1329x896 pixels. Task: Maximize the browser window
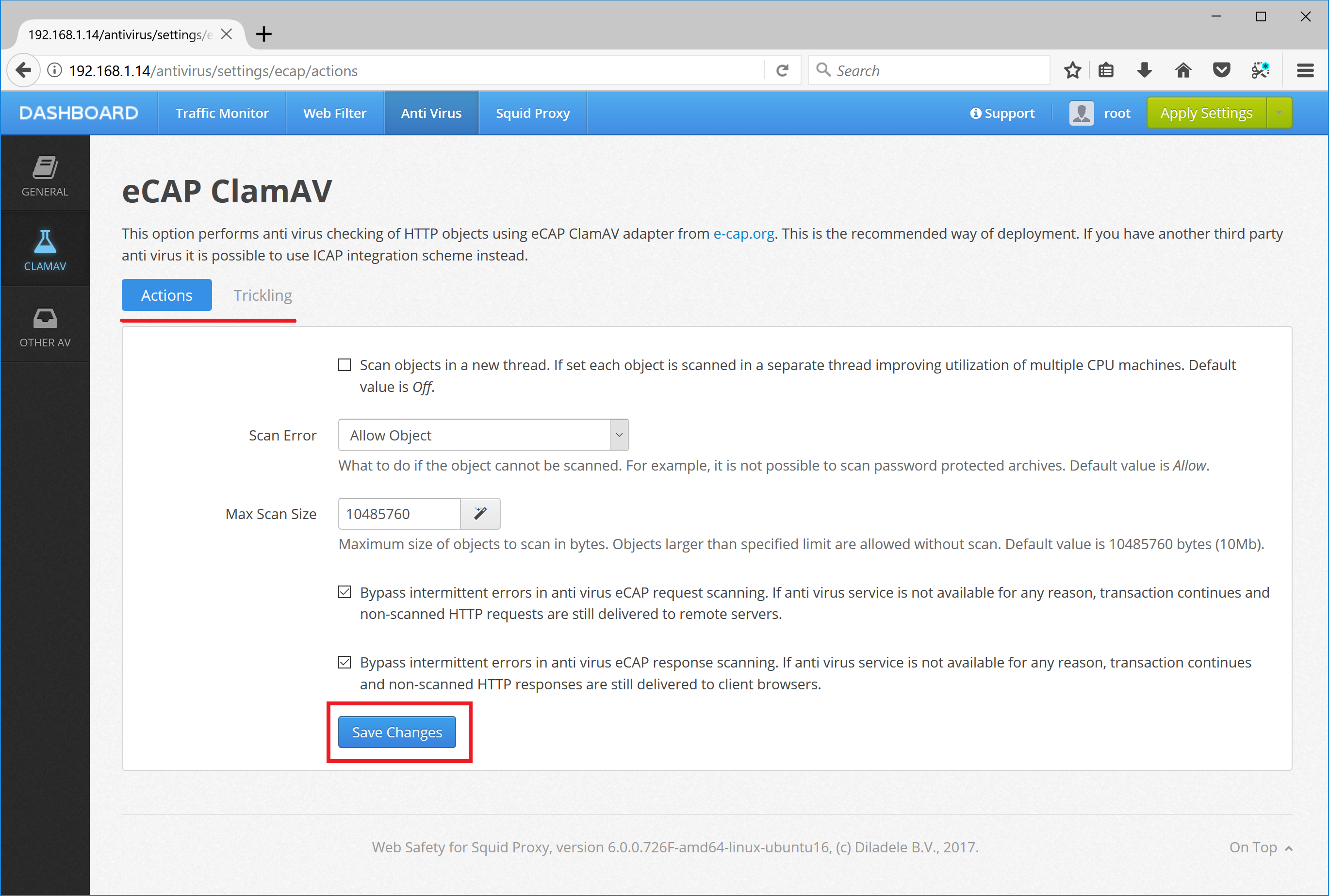pyautogui.click(x=1261, y=16)
